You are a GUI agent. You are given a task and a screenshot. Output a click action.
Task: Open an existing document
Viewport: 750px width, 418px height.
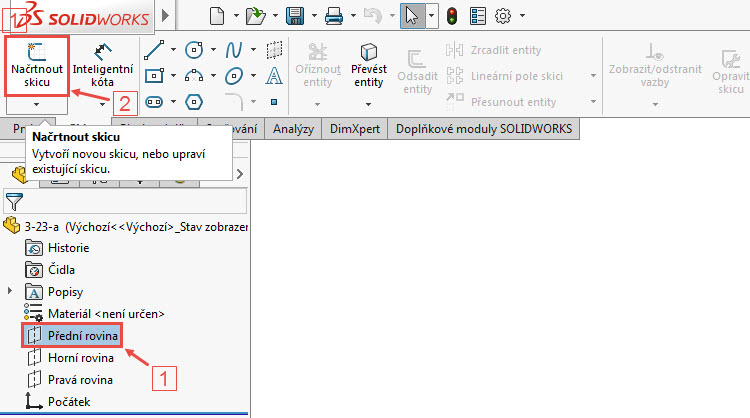[x=256, y=16]
